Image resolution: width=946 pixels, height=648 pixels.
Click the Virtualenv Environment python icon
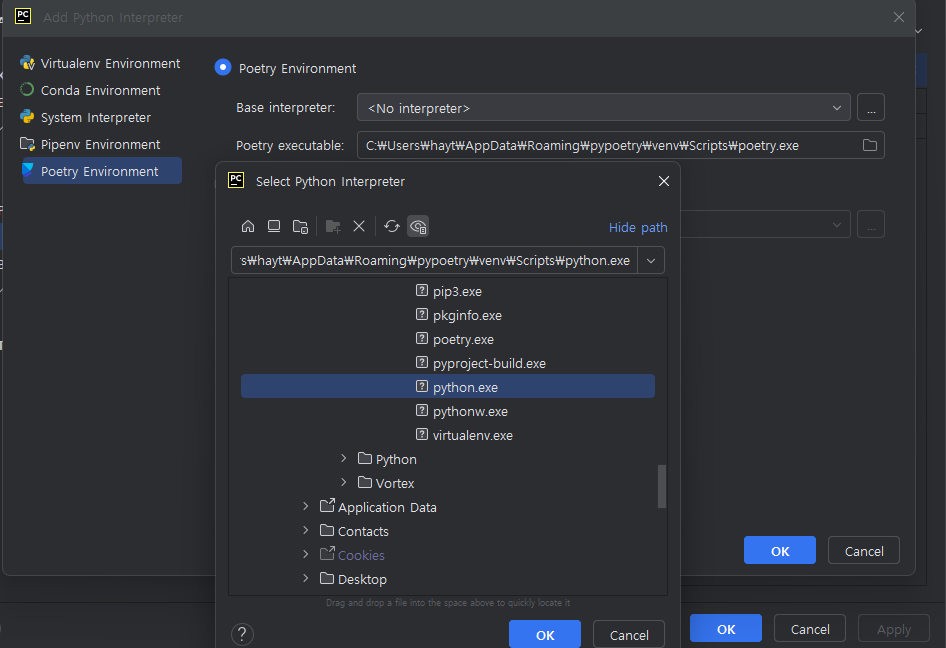tap(27, 63)
